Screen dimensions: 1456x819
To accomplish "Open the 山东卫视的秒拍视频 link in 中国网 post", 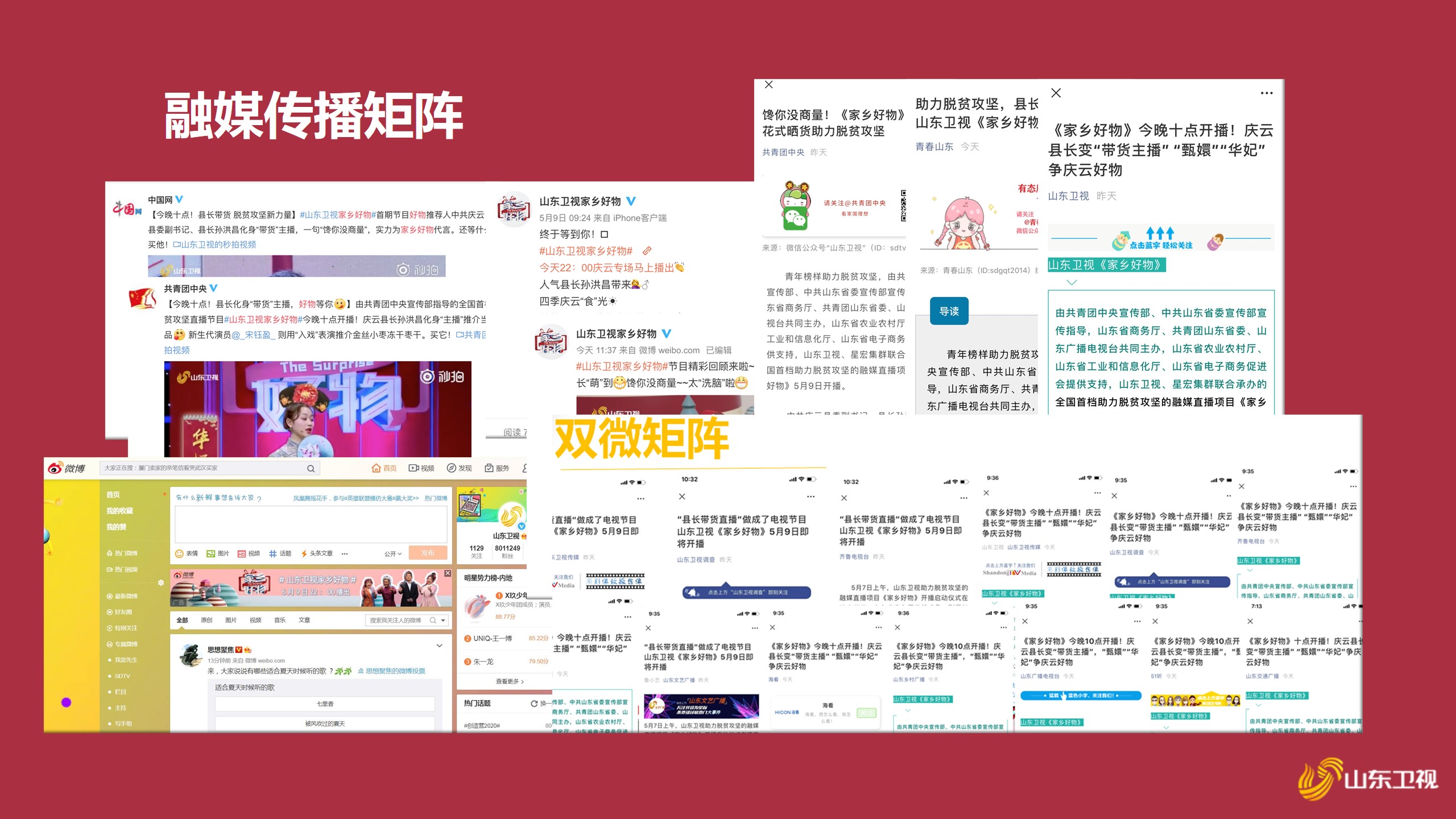I will [214, 245].
